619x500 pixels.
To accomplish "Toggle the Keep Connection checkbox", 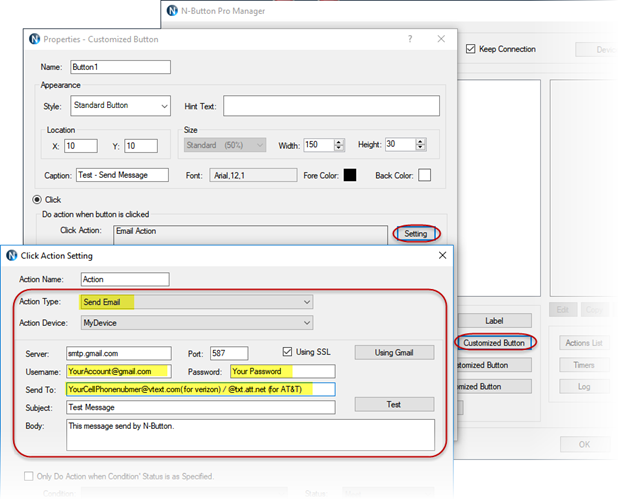I will click(x=470, y=49).
